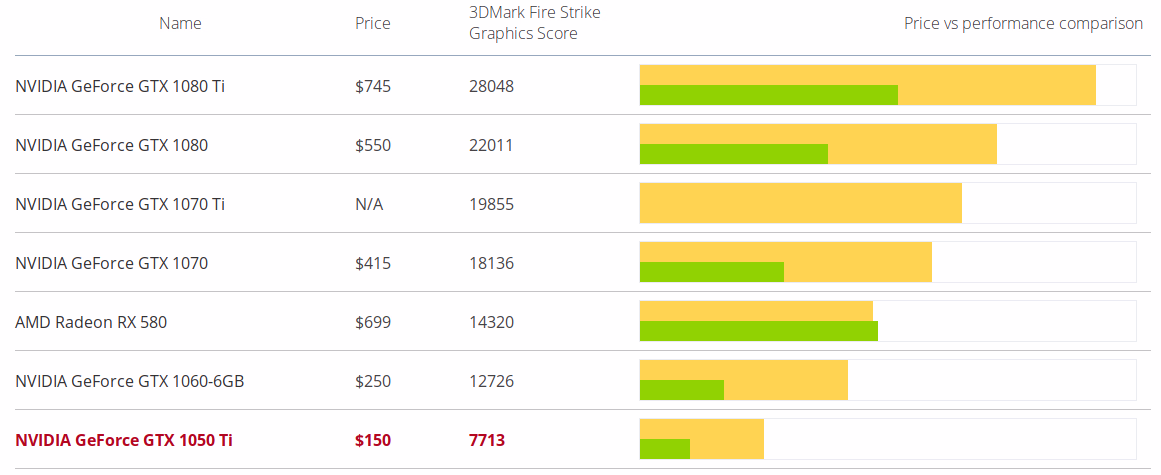Click the GTX 1060-6GB green price bar

coord(681,390)
